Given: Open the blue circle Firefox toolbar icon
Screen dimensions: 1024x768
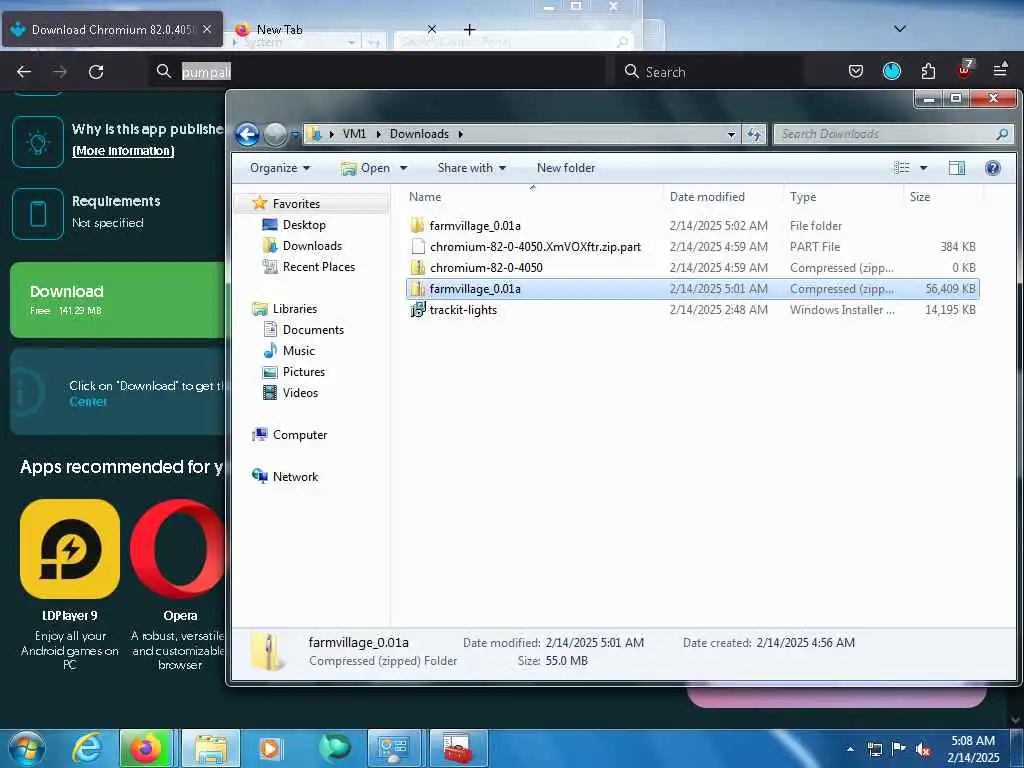Looking at the screenshot, I should [x=892, y=71].
